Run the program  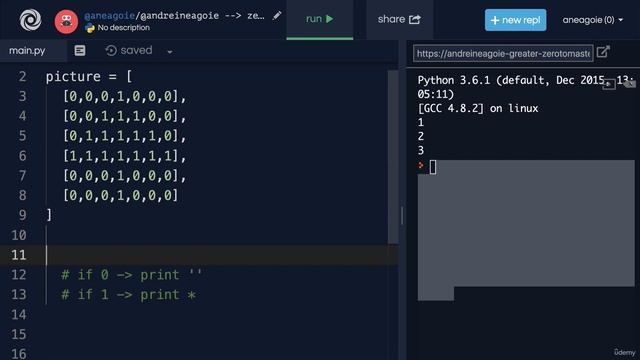[x=320, y=19]
